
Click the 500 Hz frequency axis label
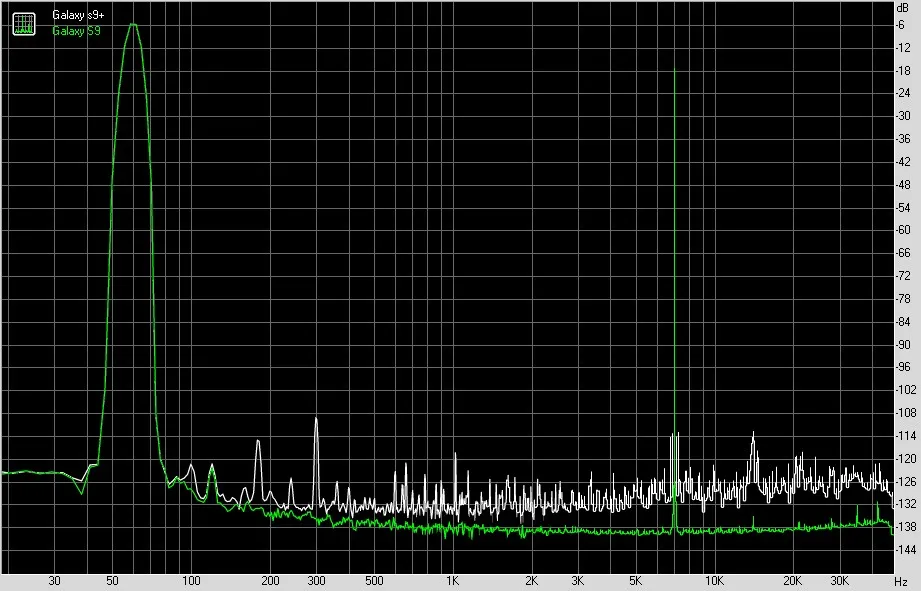(x=374, y=580)
